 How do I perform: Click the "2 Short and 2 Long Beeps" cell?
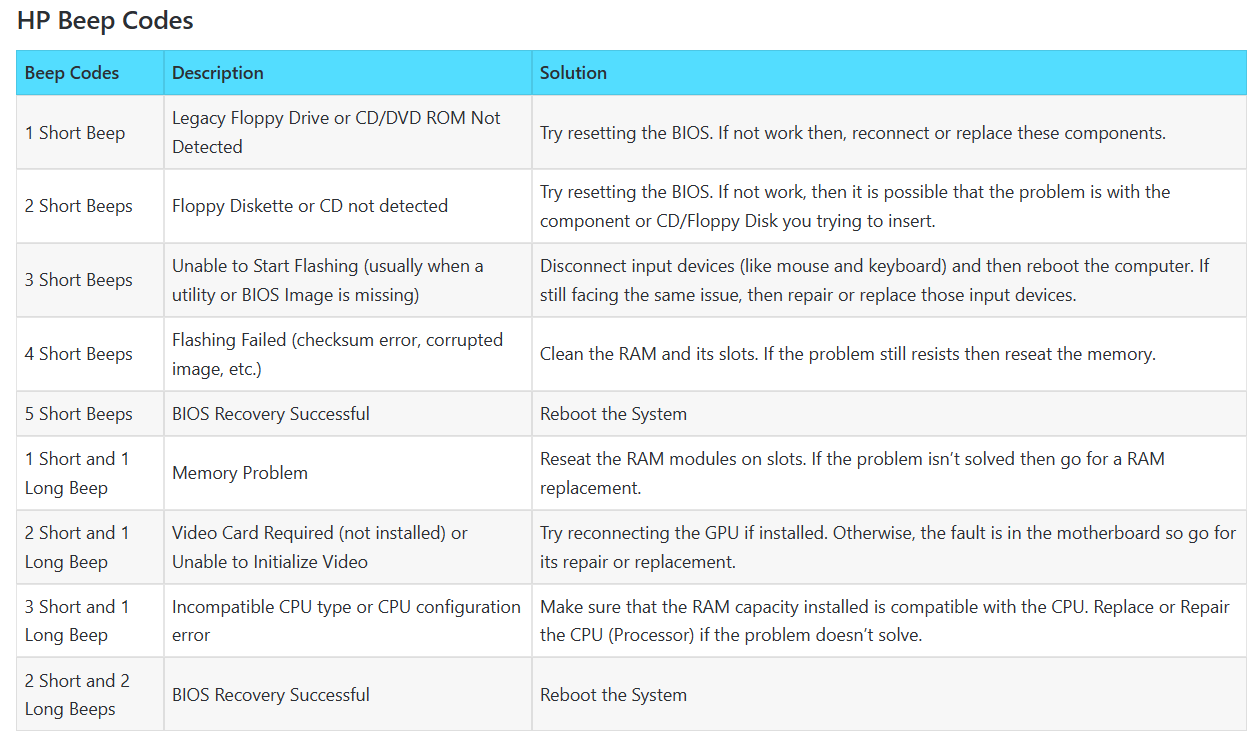coord(77,695)
